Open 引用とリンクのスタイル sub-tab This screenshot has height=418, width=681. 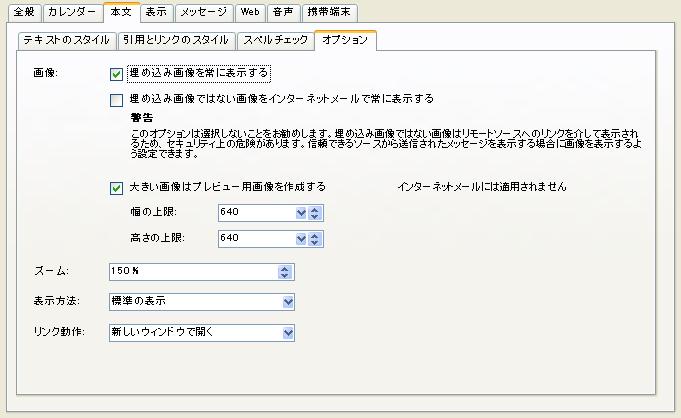click(176, 40)
